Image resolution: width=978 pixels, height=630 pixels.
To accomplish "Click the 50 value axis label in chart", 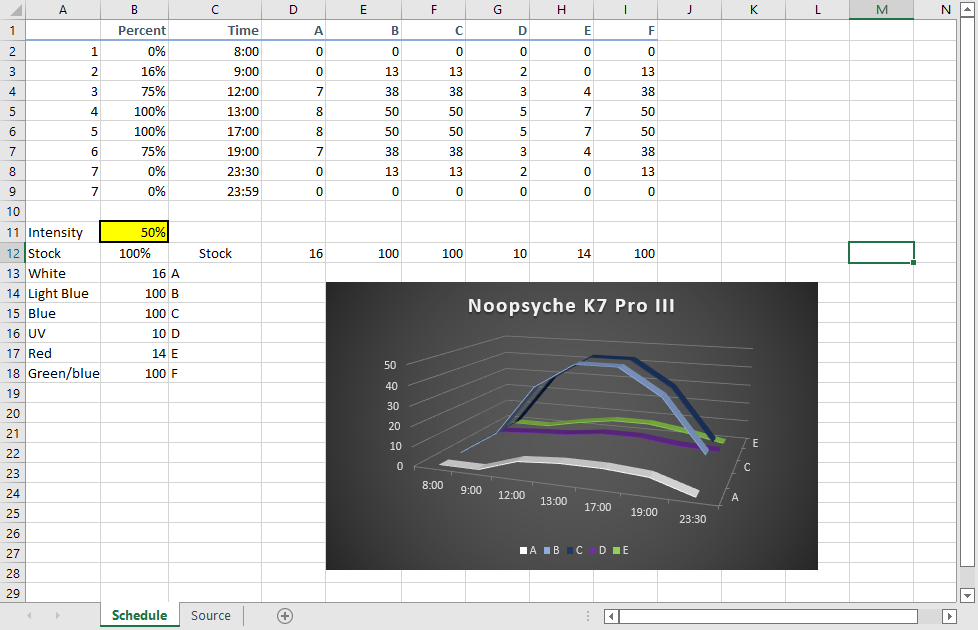I will pos(390,365).
